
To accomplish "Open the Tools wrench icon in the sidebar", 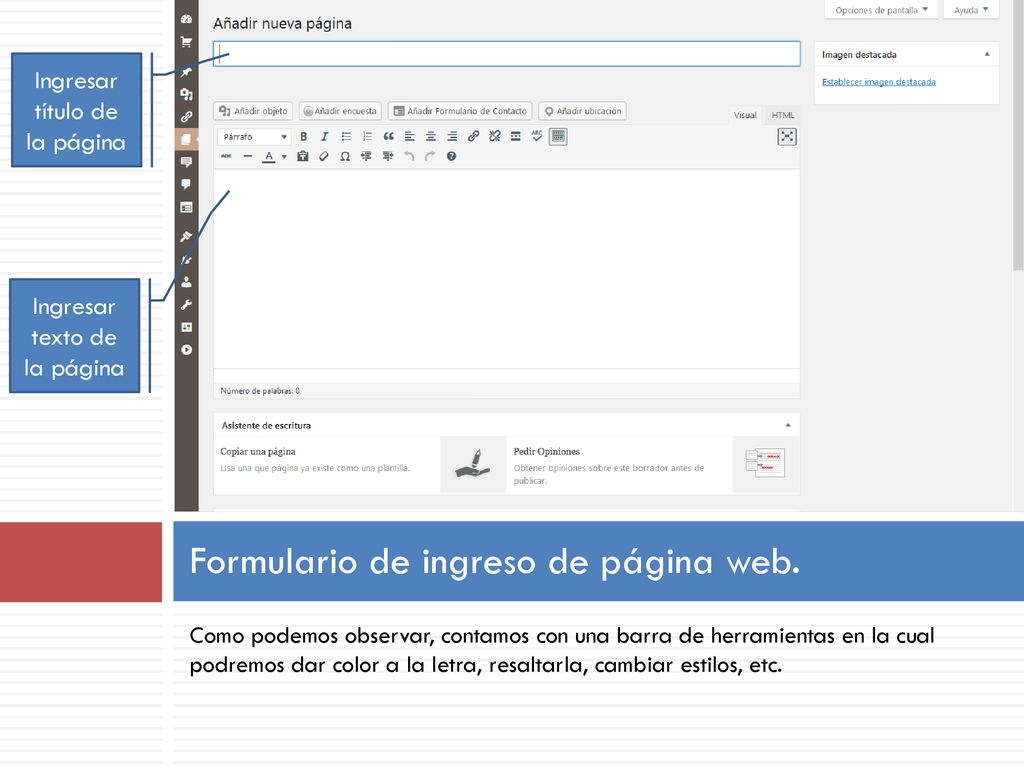I will click(x=186, y=305).
